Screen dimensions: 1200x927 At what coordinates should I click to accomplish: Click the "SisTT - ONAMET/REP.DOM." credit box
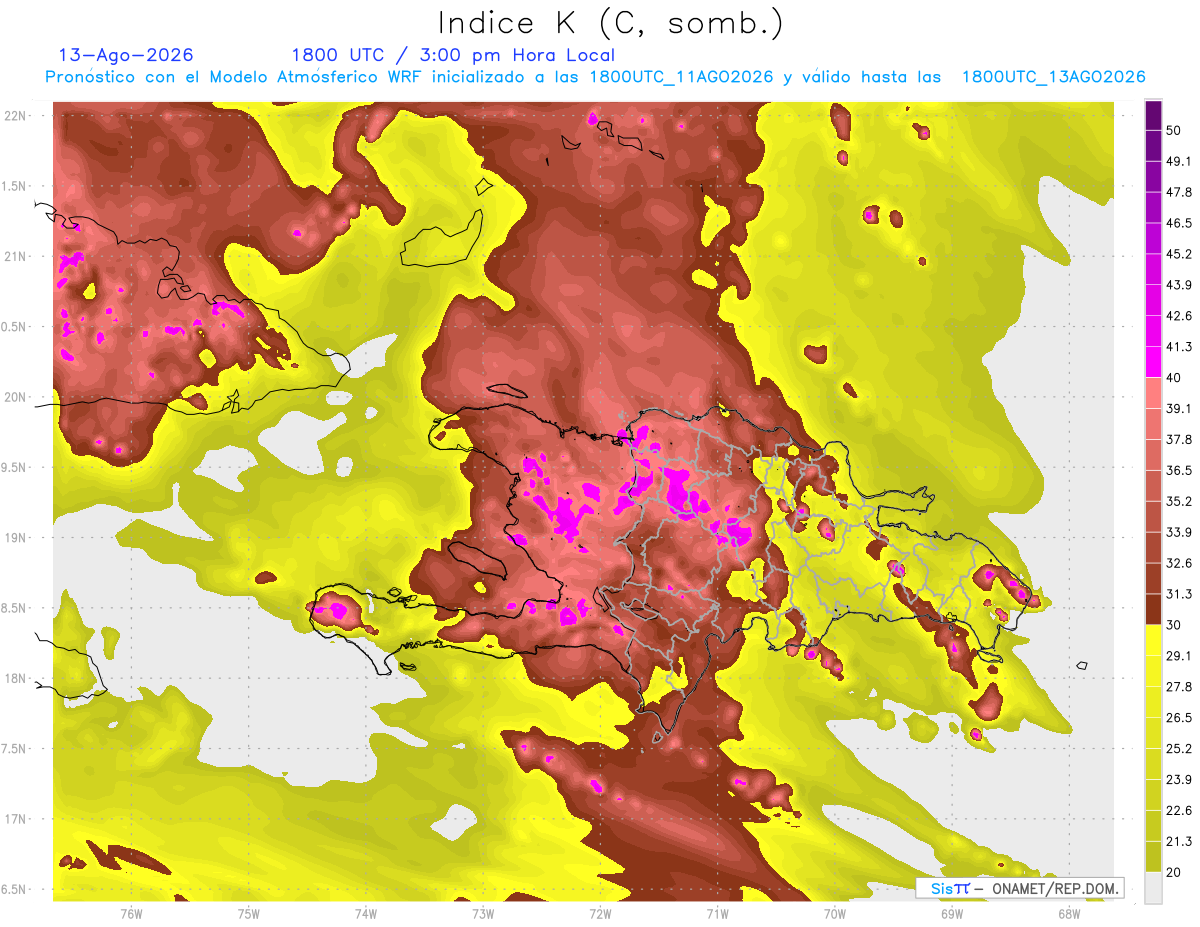click(x=1019, y=888)
